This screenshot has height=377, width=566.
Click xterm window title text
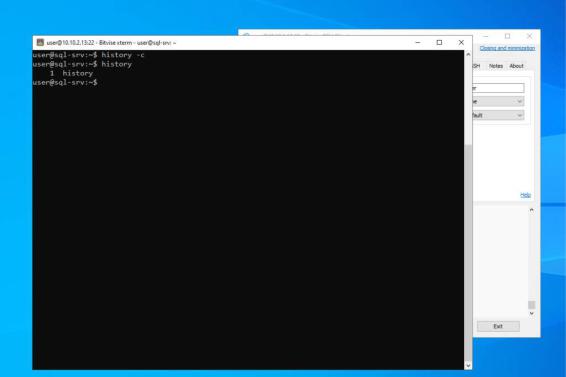[111, 43]
